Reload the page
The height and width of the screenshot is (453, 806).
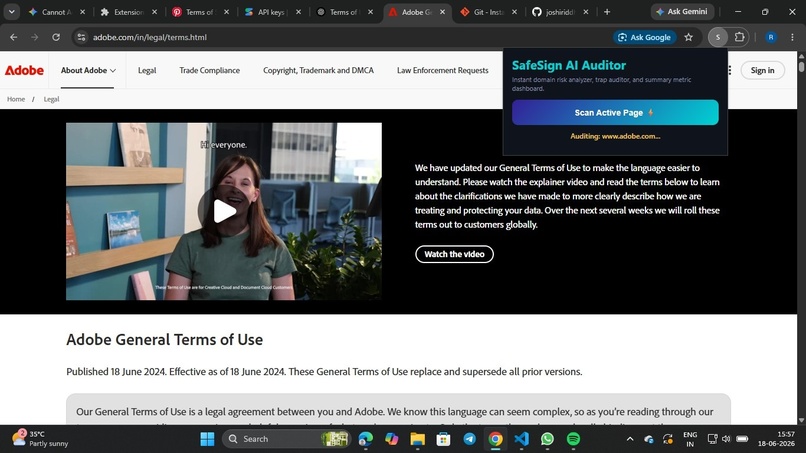pos(56,37)
